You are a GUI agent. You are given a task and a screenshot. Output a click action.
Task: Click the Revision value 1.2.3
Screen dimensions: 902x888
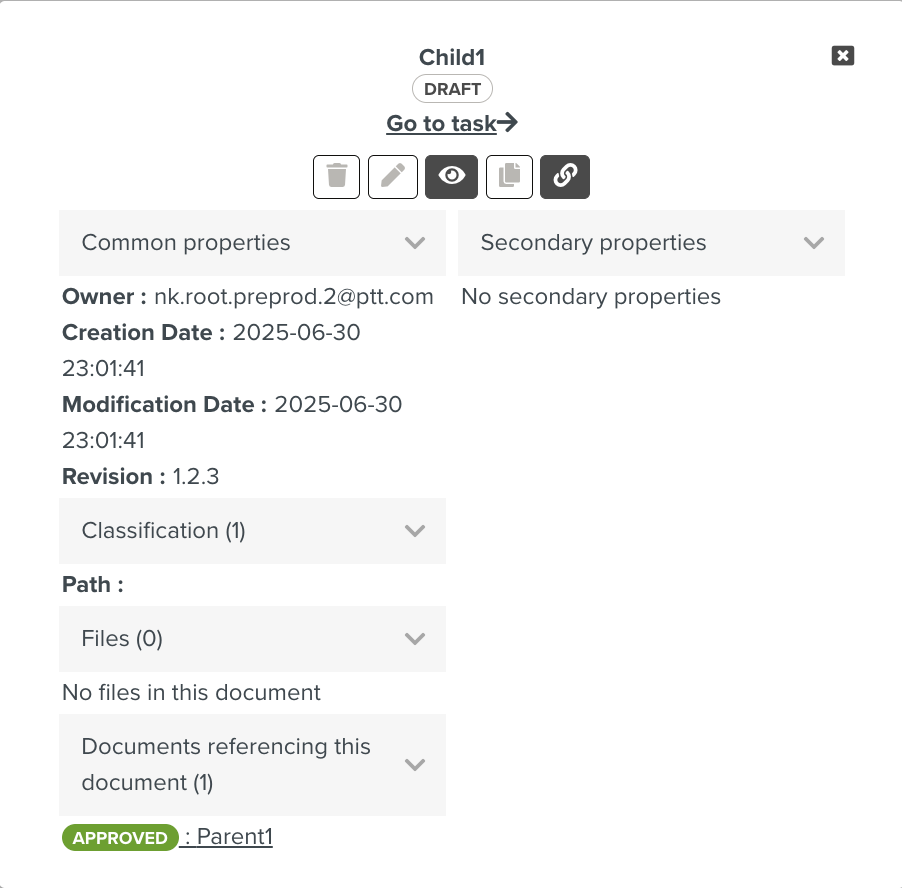(195, 477)
